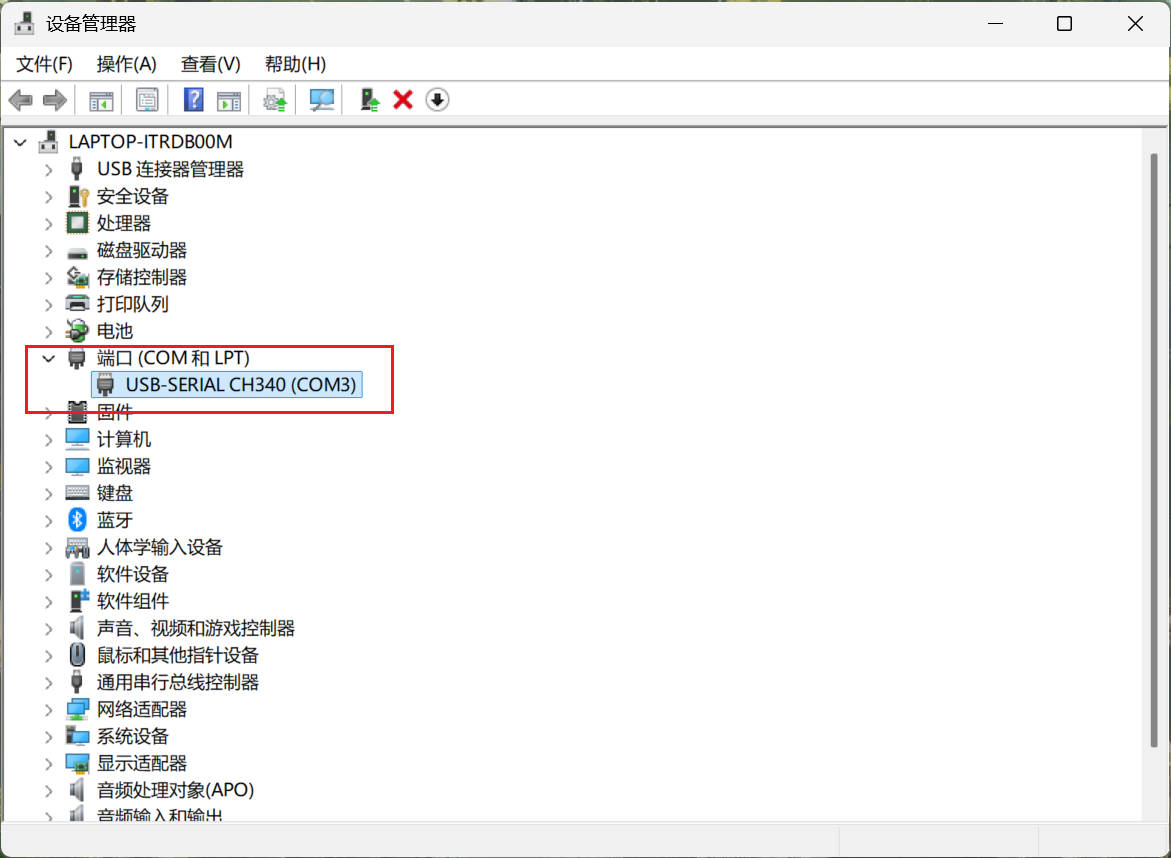
Task: Click the 人体学输入设备 icon
Action: pyautogui.click(x=77, y=547)
